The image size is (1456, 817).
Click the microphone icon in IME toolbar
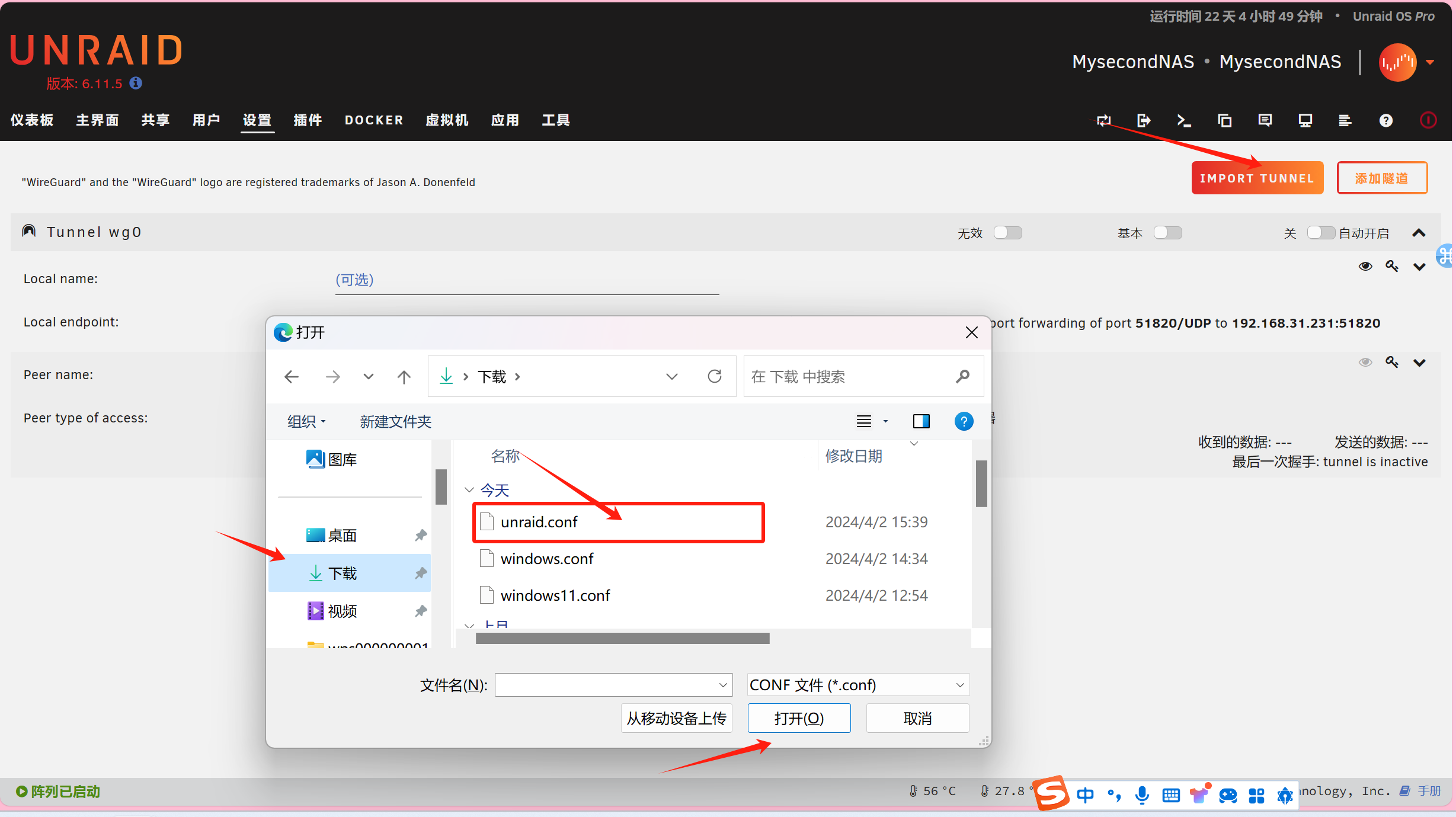pyautogui.click(x=1142, y=794)
